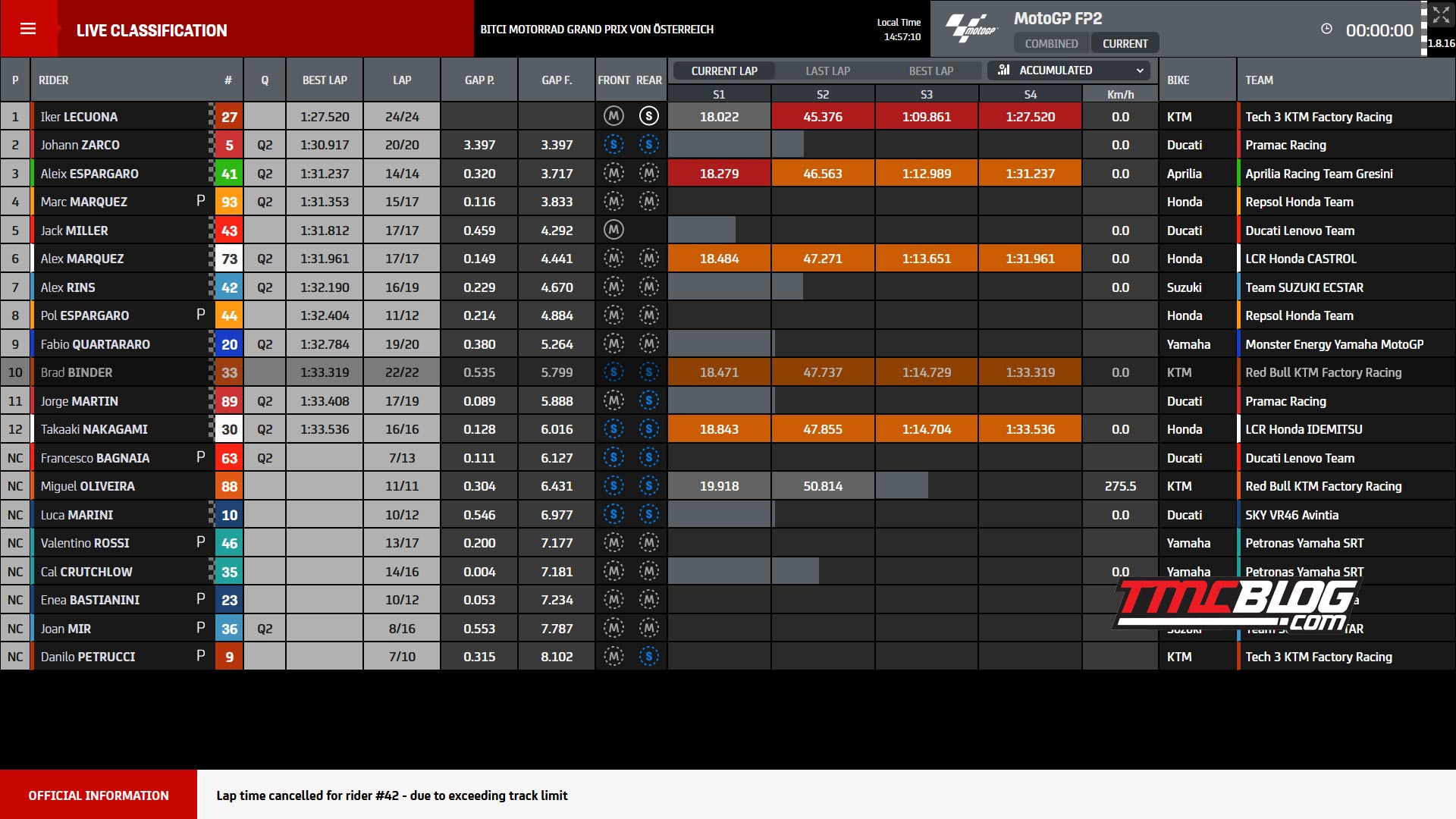The image size is (1456, 819).
Task: Click Marc Marquez's orange number 93 badge
Action: (229, 201)
